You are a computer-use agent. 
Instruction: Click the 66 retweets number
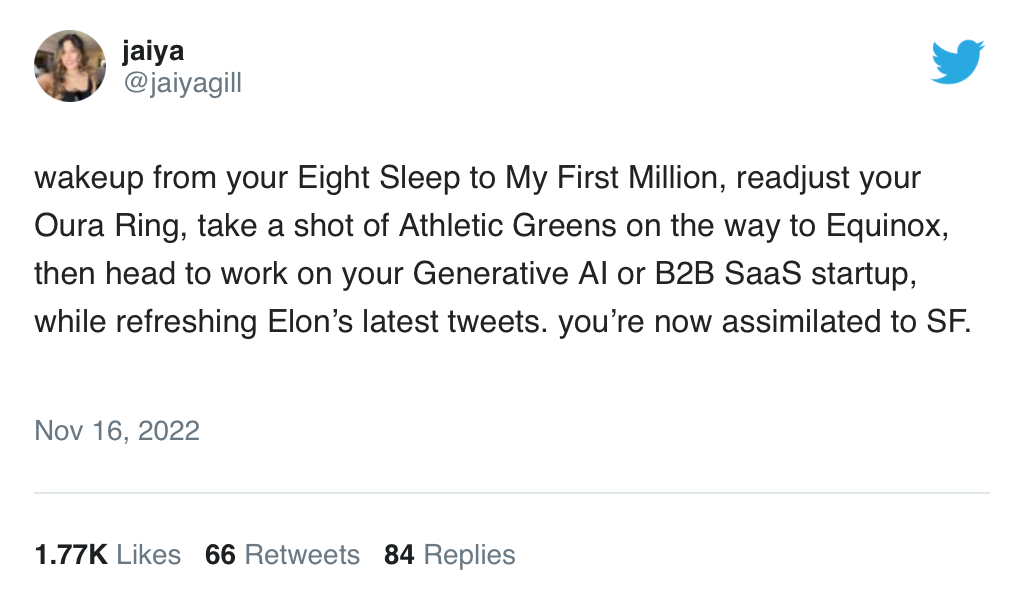coord(220,555)
